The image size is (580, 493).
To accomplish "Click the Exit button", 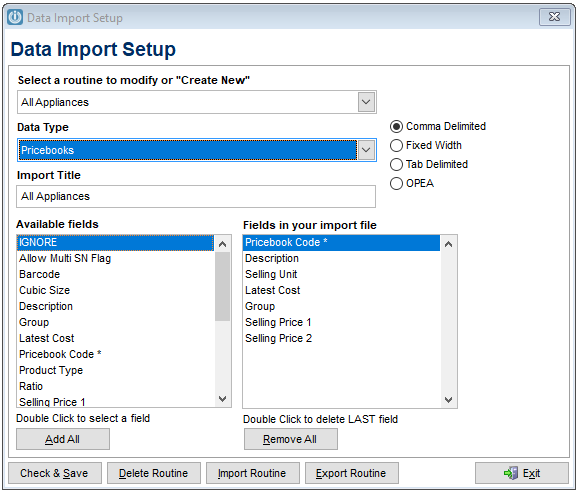I will pyautogui.click(x=522, y=473).
